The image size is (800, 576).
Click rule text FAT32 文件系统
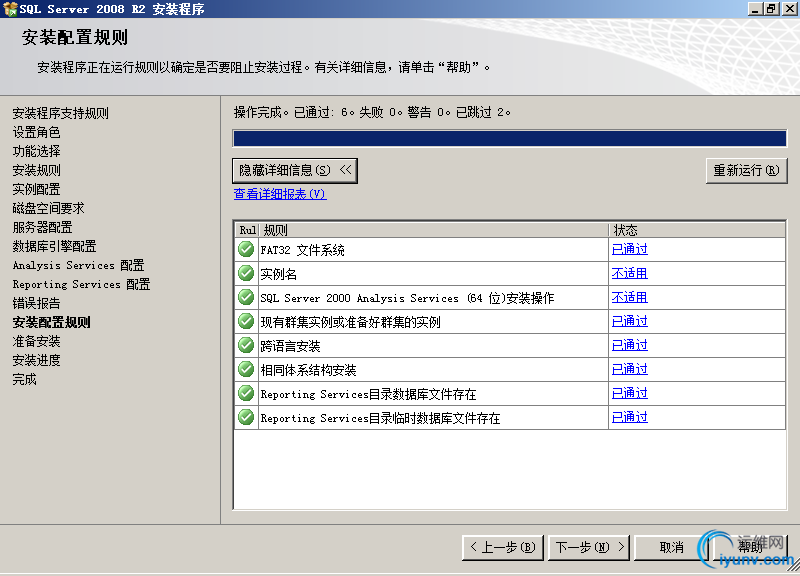click(x=302, y=250)
